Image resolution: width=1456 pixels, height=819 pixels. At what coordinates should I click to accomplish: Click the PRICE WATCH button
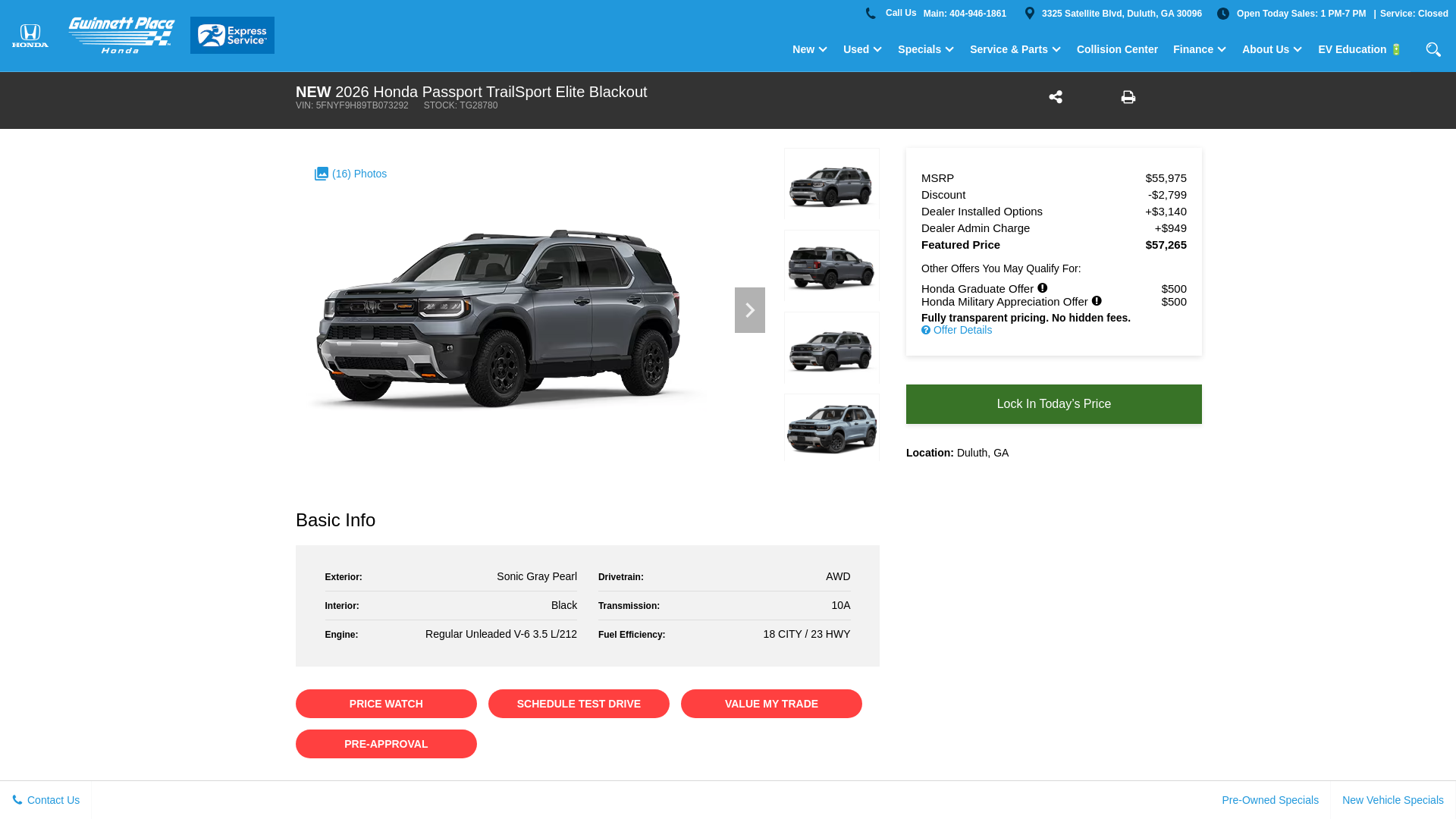(x=386, y=704)
